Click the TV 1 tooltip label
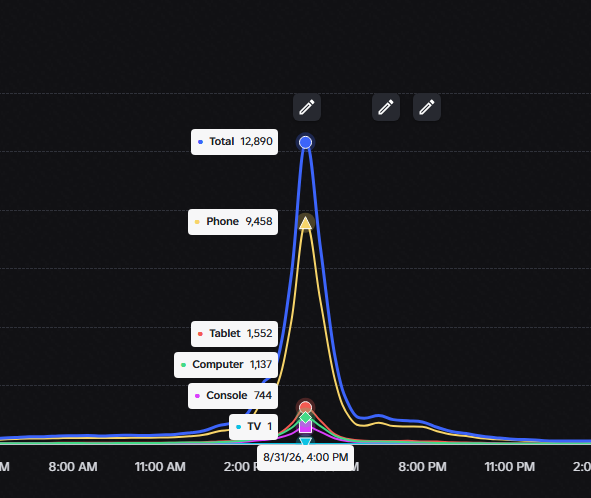591x498 pixels. pos(254,427)
